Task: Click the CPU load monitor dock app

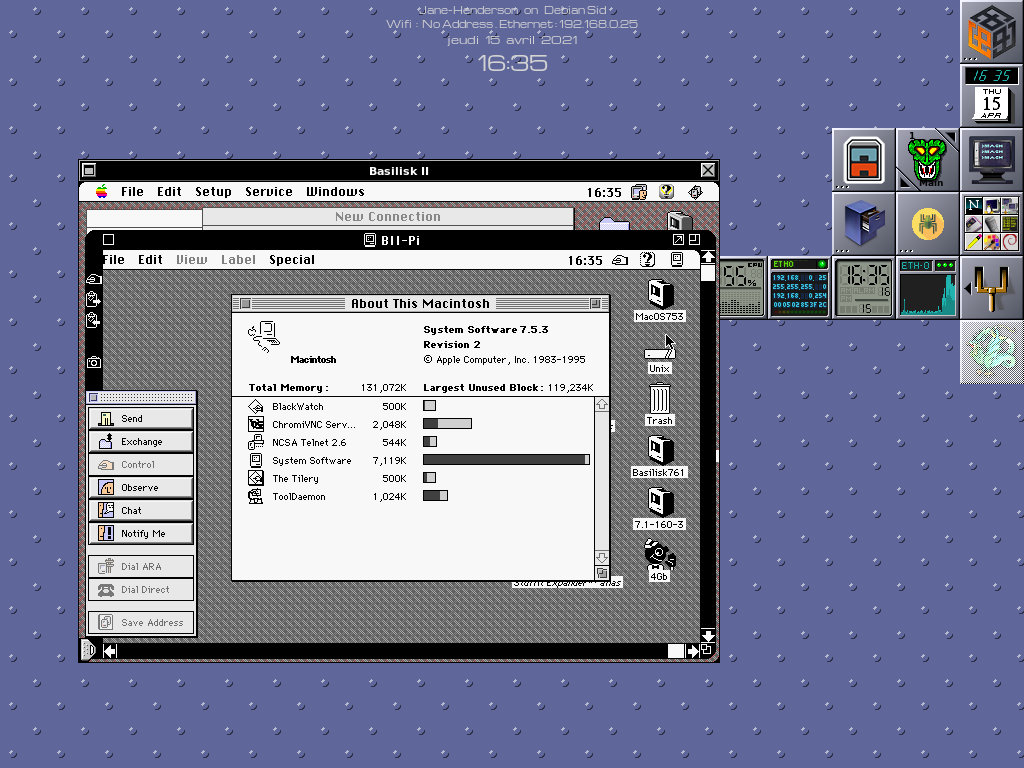Action: click(x=743, y=288)
